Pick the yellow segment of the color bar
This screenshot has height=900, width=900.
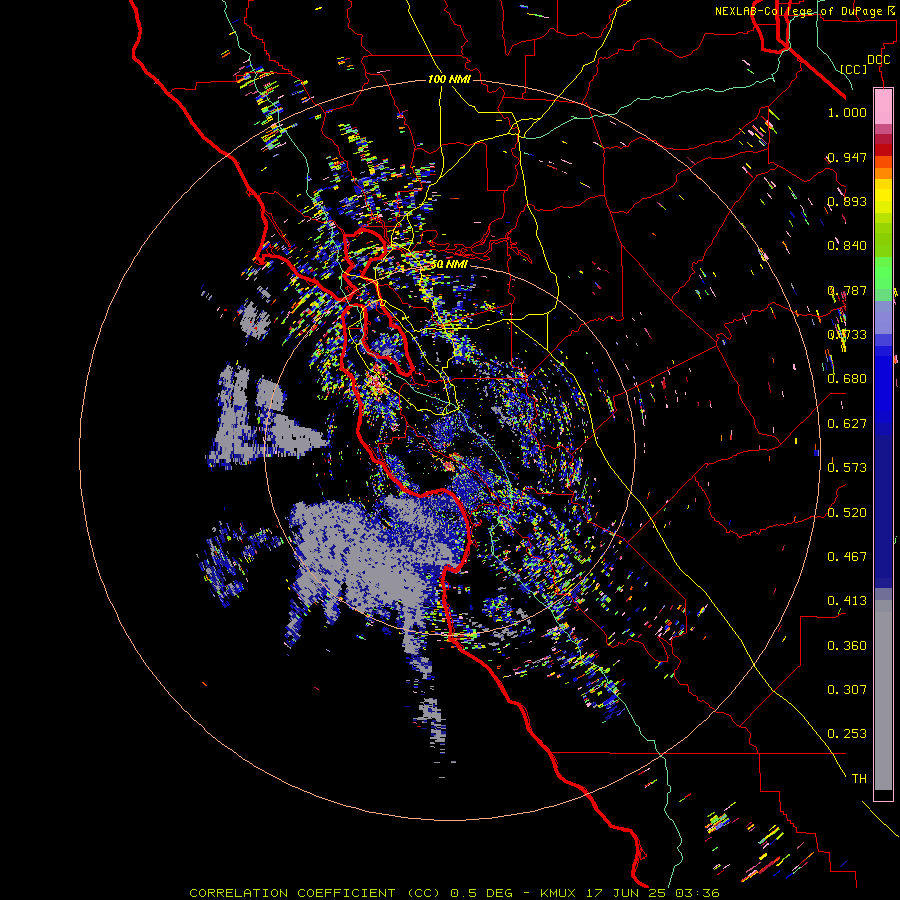coord(883,196)
